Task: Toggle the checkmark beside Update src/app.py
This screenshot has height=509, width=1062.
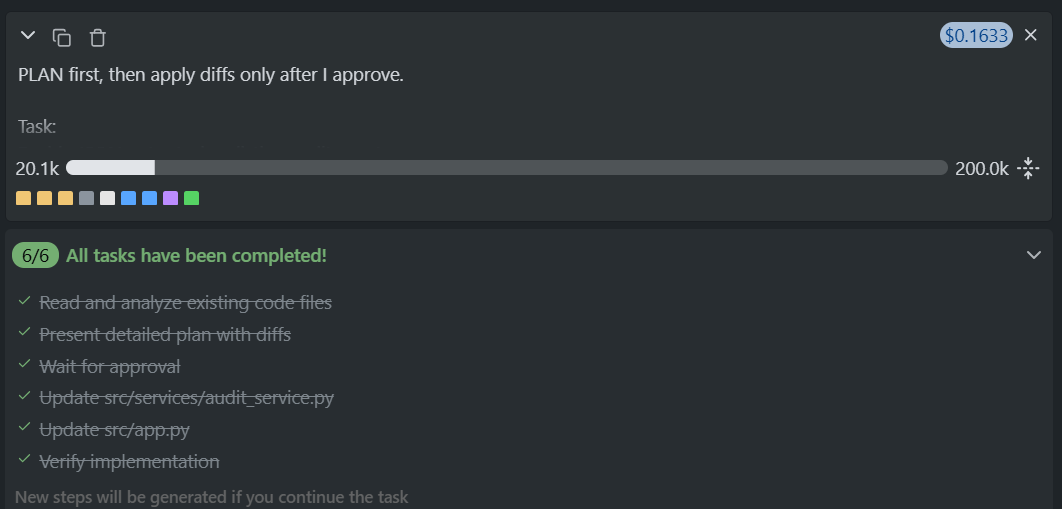Action: (24, 429)
